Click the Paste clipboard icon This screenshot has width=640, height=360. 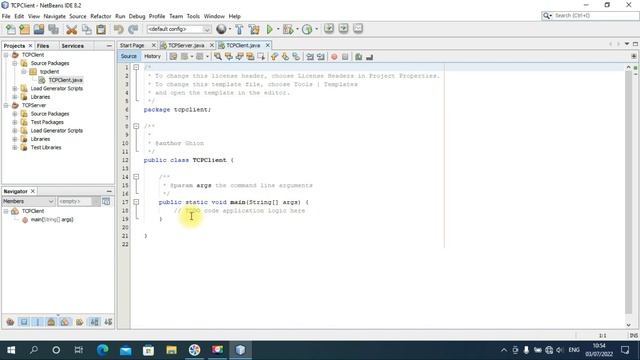(101, 29)
